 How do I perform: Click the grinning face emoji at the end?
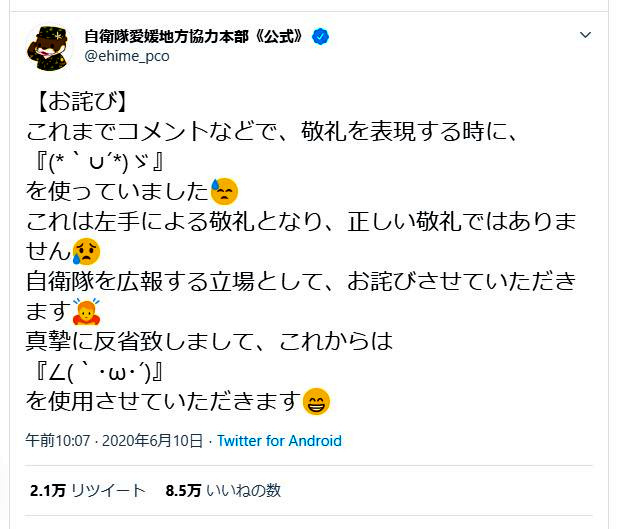point(316,401)
